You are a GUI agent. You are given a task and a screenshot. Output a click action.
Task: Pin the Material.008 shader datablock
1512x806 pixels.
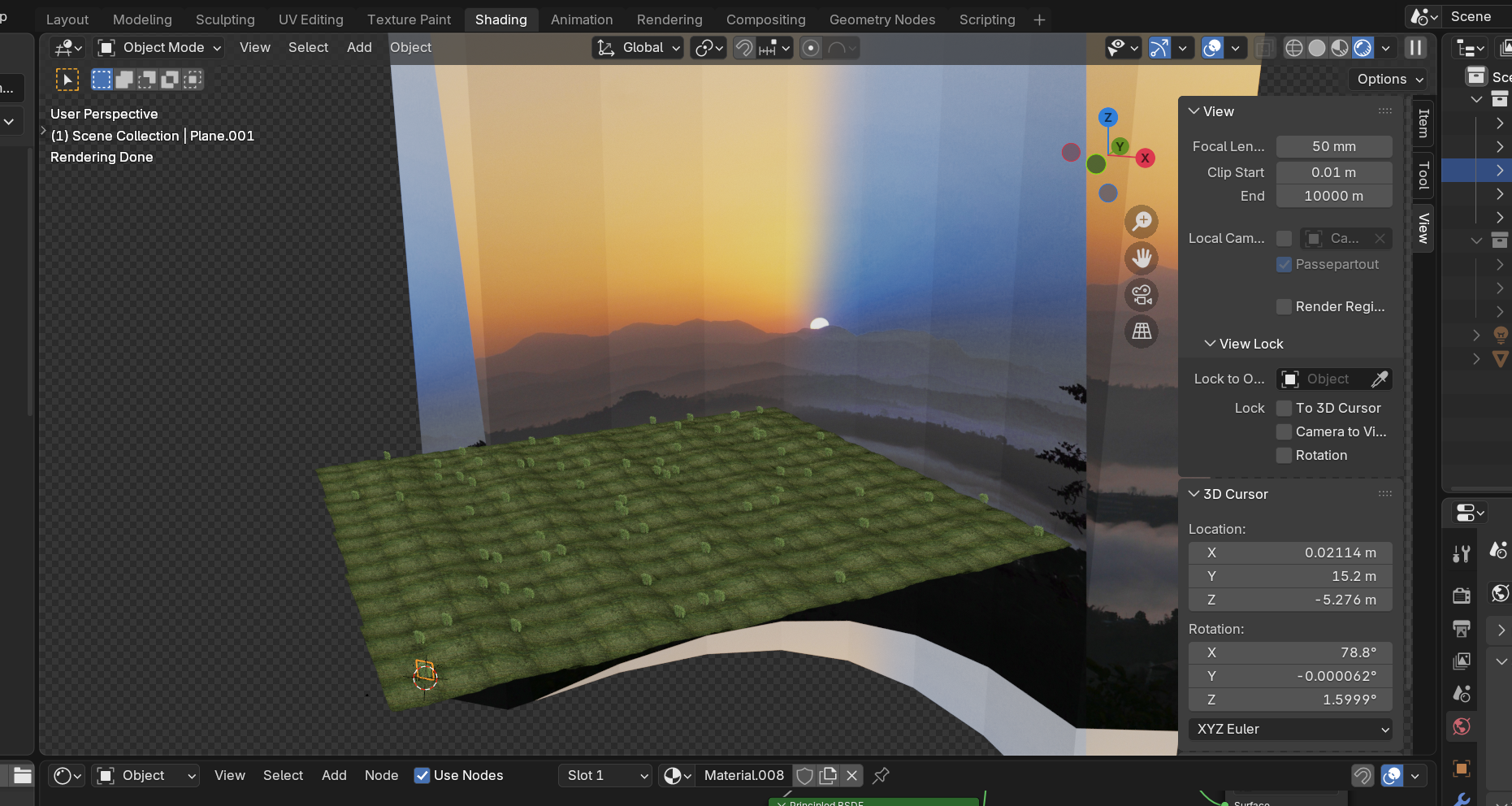(882, 775)
